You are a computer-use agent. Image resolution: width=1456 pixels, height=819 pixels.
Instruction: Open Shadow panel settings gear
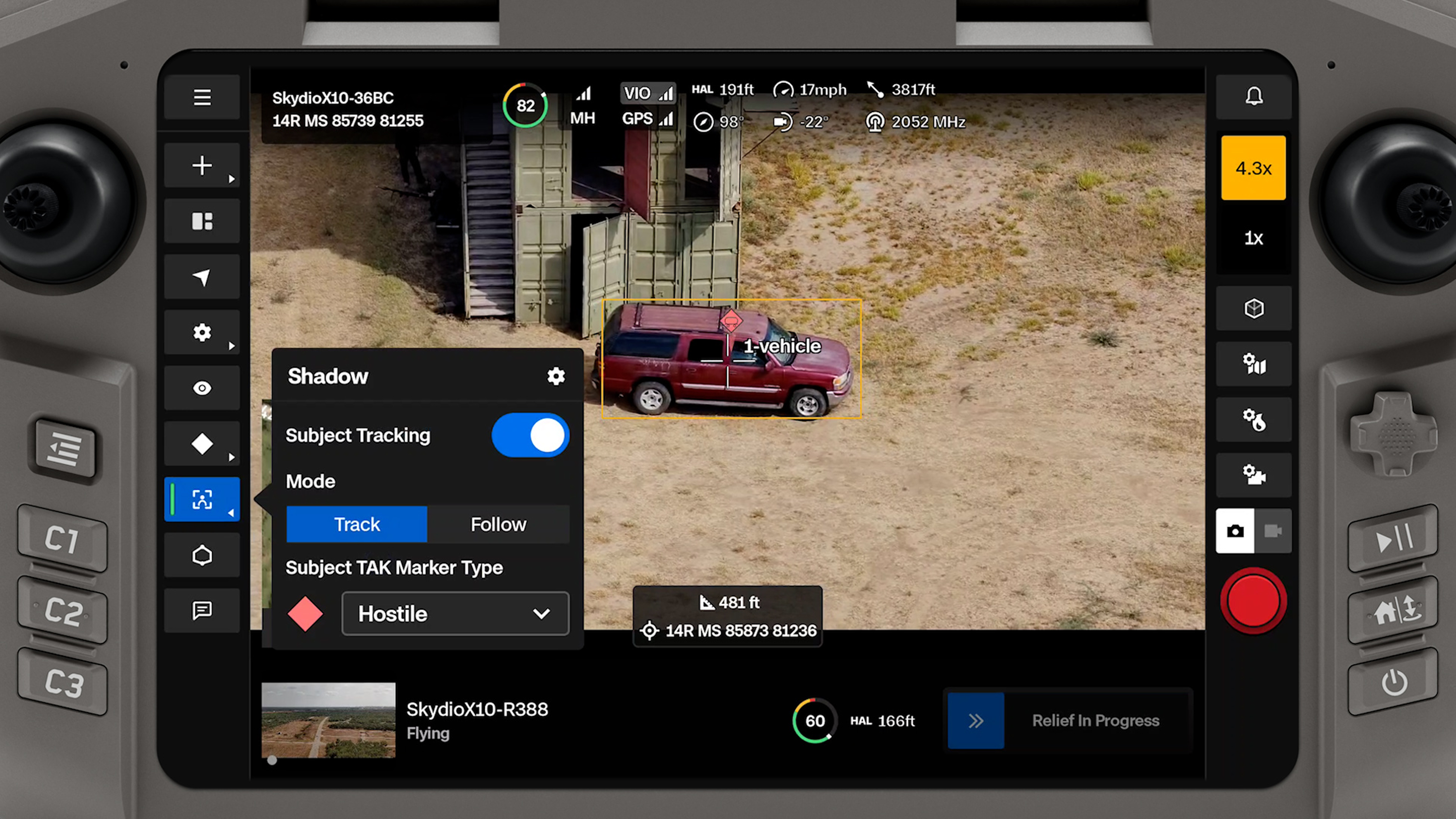click(x=556, y=376)
